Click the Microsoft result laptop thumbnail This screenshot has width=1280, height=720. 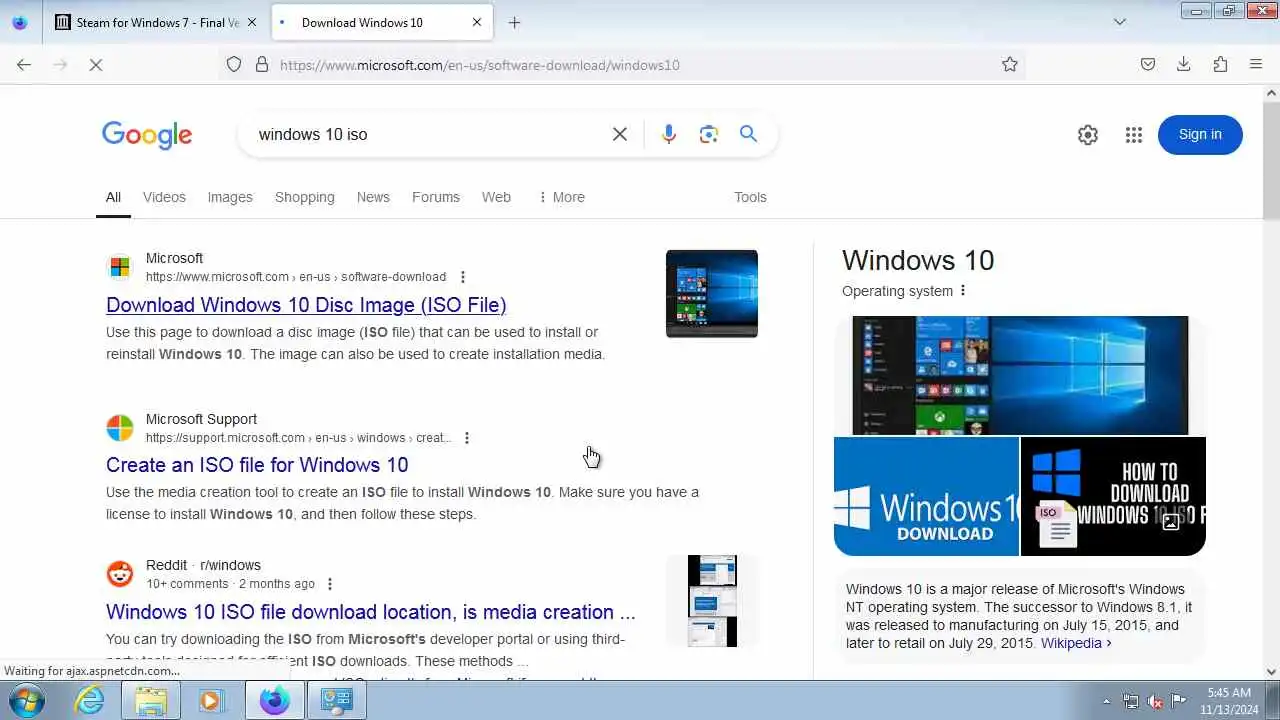click(x=712, y=294)
